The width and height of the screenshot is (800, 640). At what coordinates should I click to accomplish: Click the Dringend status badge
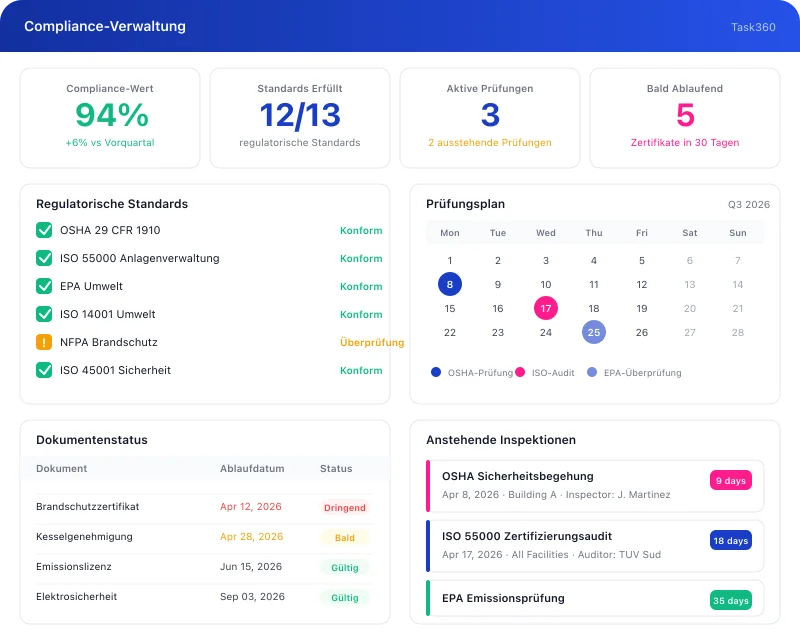click(344, 508)
